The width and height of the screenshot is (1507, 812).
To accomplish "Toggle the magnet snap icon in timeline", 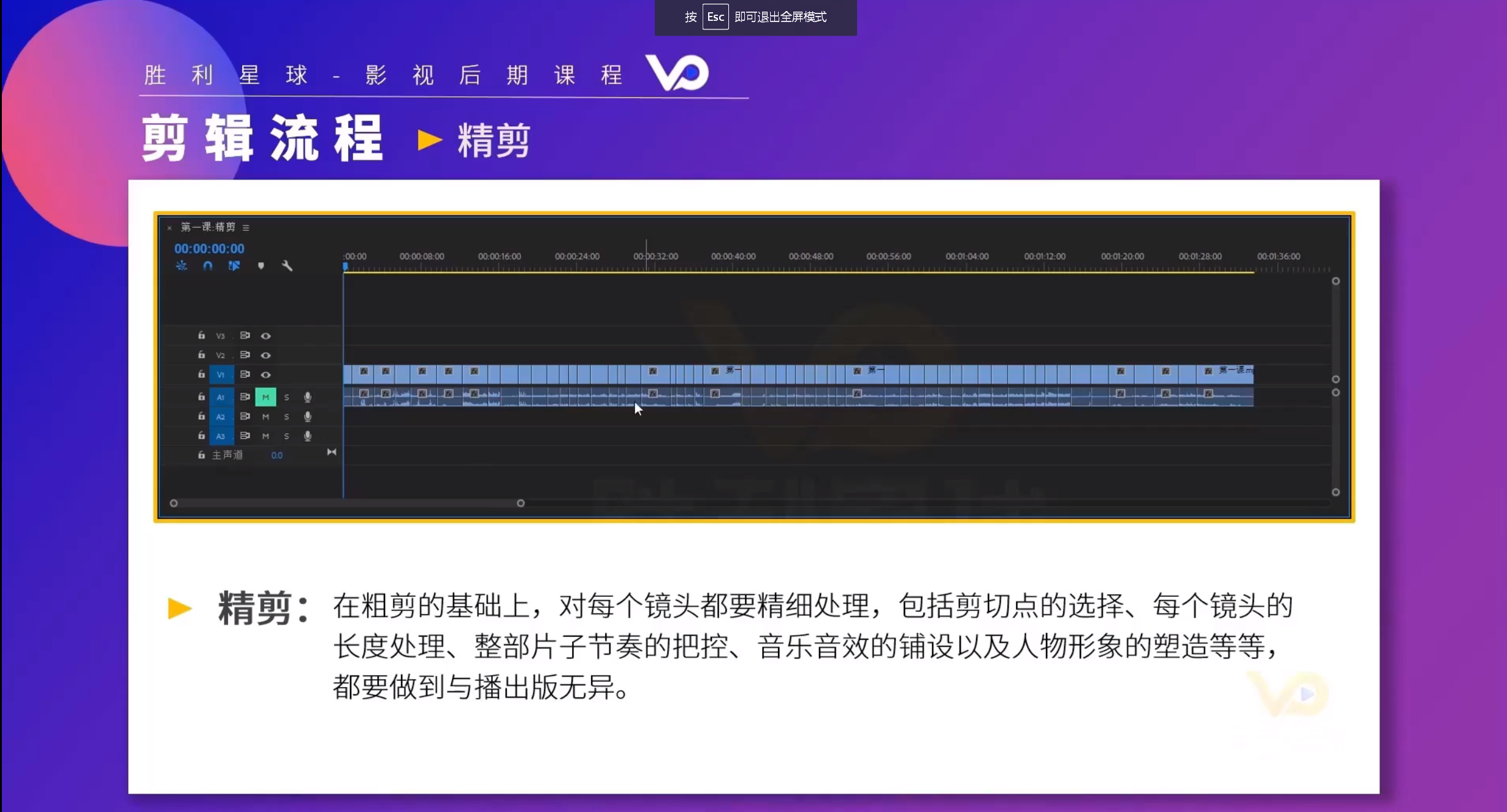I will 208,266.
